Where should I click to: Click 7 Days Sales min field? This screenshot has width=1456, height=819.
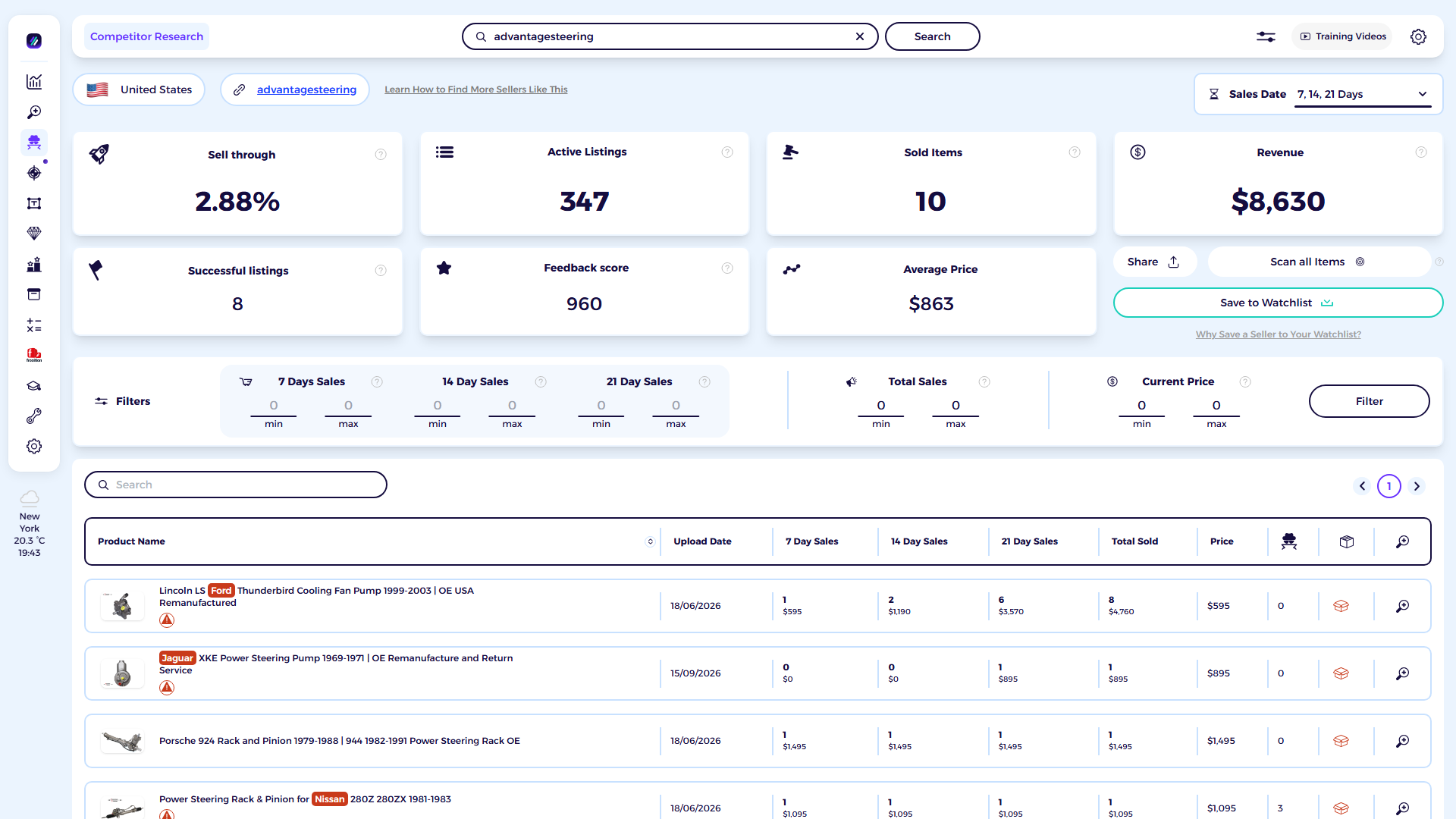click(x=274, y=406)
